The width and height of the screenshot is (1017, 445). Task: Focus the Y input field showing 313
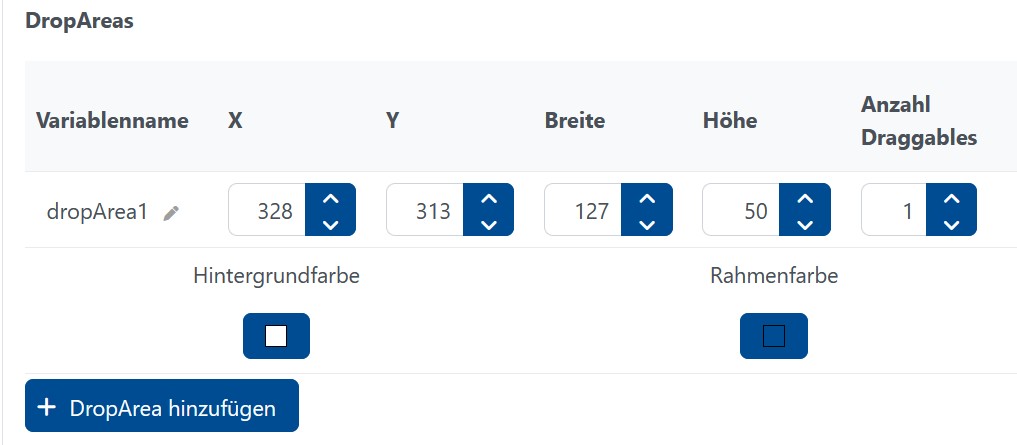pyautogui.click(x=425, y=211)
